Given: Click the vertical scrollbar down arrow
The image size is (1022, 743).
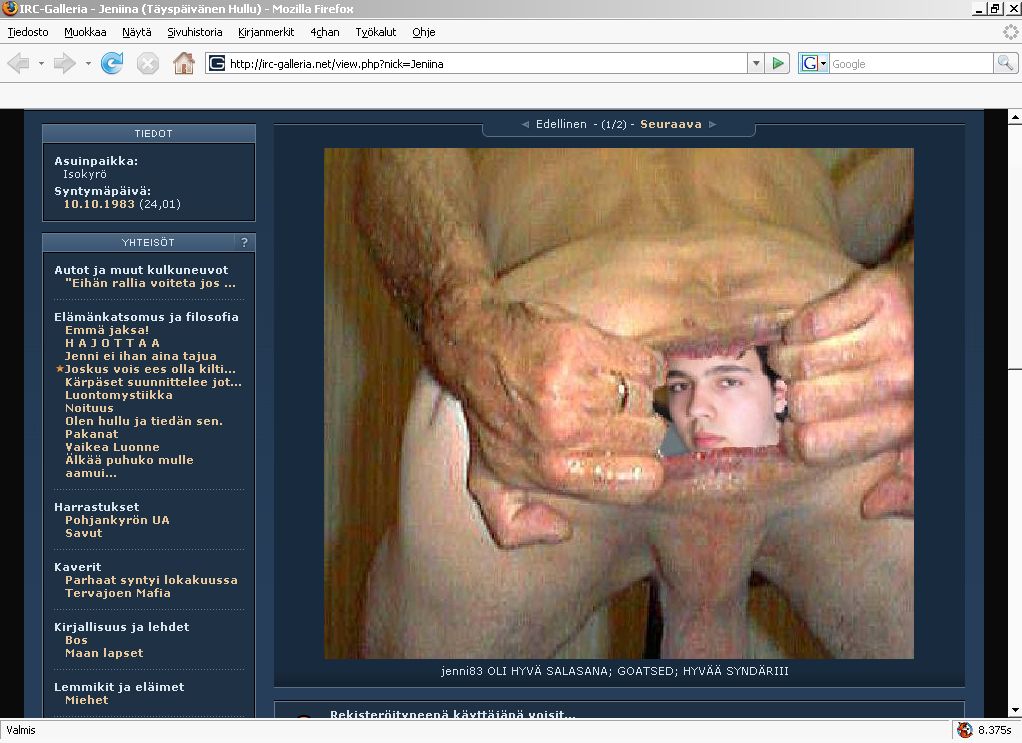Looking at the screenshot, I should (x=1014, y=708).
